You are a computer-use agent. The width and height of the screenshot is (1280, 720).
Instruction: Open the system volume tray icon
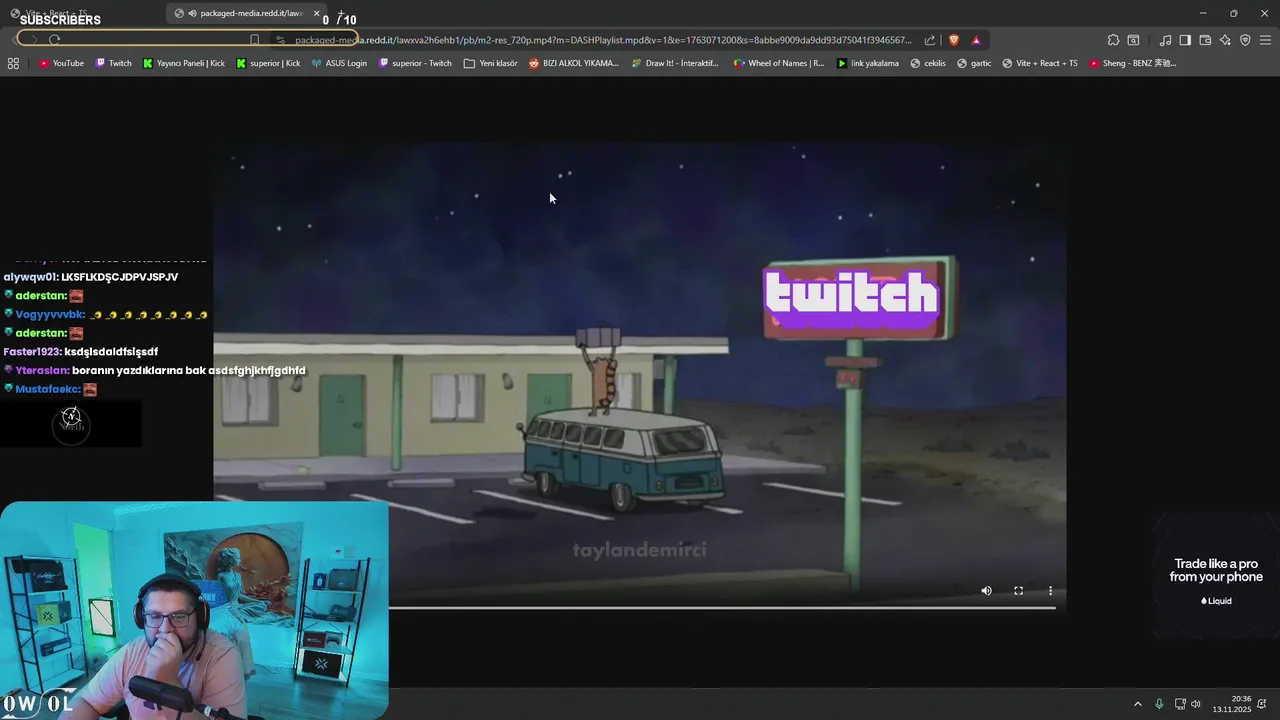coord(1196,704)
